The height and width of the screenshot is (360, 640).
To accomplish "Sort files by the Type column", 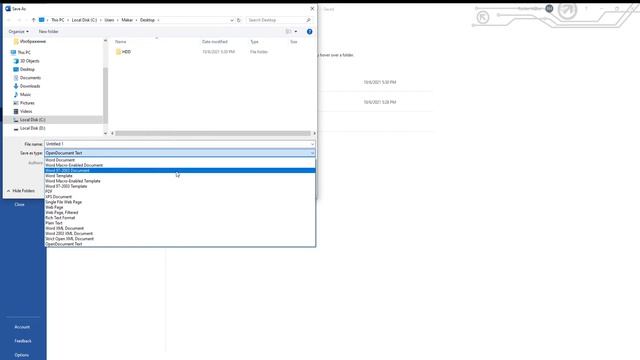I will pyautogui.click(x=254, y=42).
